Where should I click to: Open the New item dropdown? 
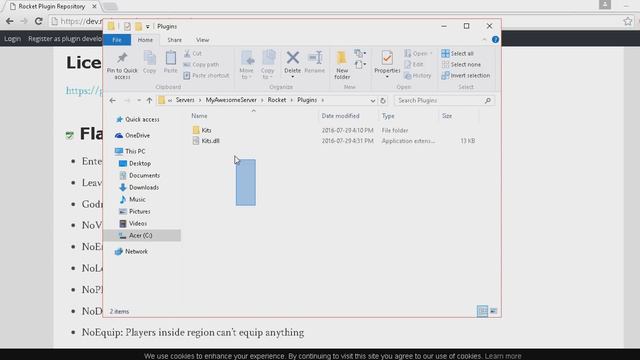[x=360, y=53]
